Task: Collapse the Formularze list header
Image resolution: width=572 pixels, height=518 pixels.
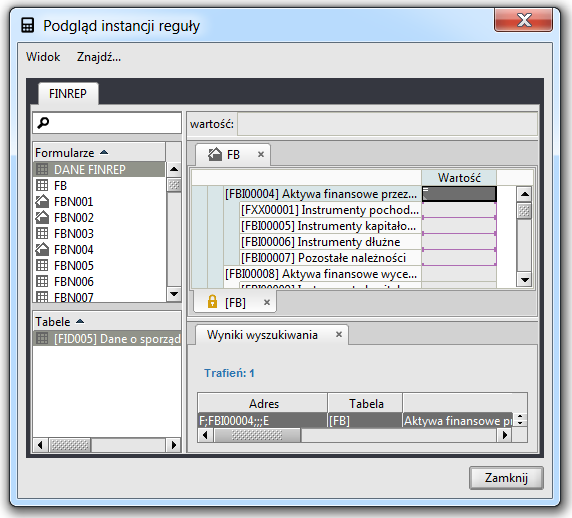Action: click(104, 152)
